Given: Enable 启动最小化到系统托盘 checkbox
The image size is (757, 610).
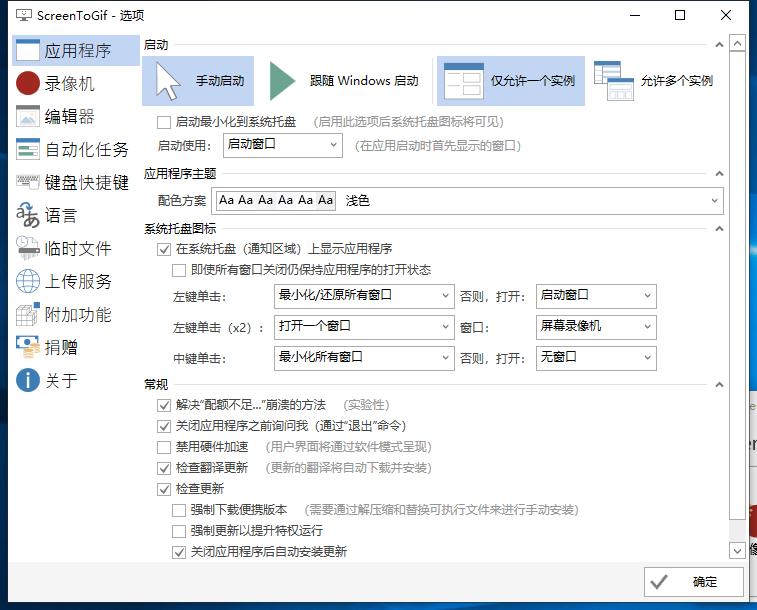Looking at the screenshot, I should (164, 122).
